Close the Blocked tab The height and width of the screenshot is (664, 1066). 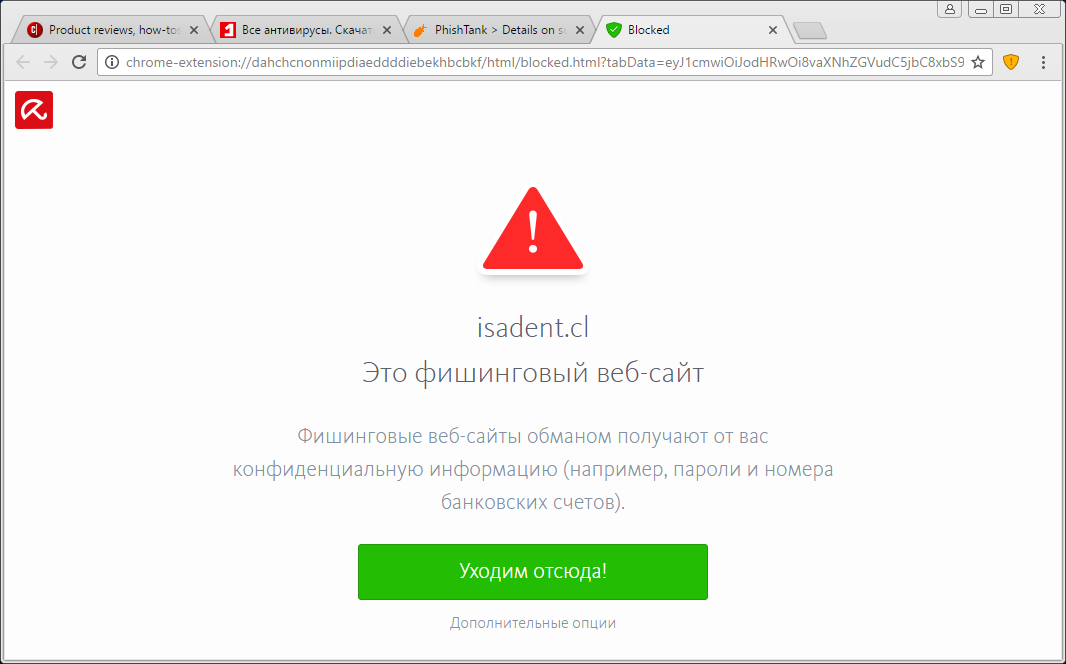pyautogui.click(x=772, y=30)
